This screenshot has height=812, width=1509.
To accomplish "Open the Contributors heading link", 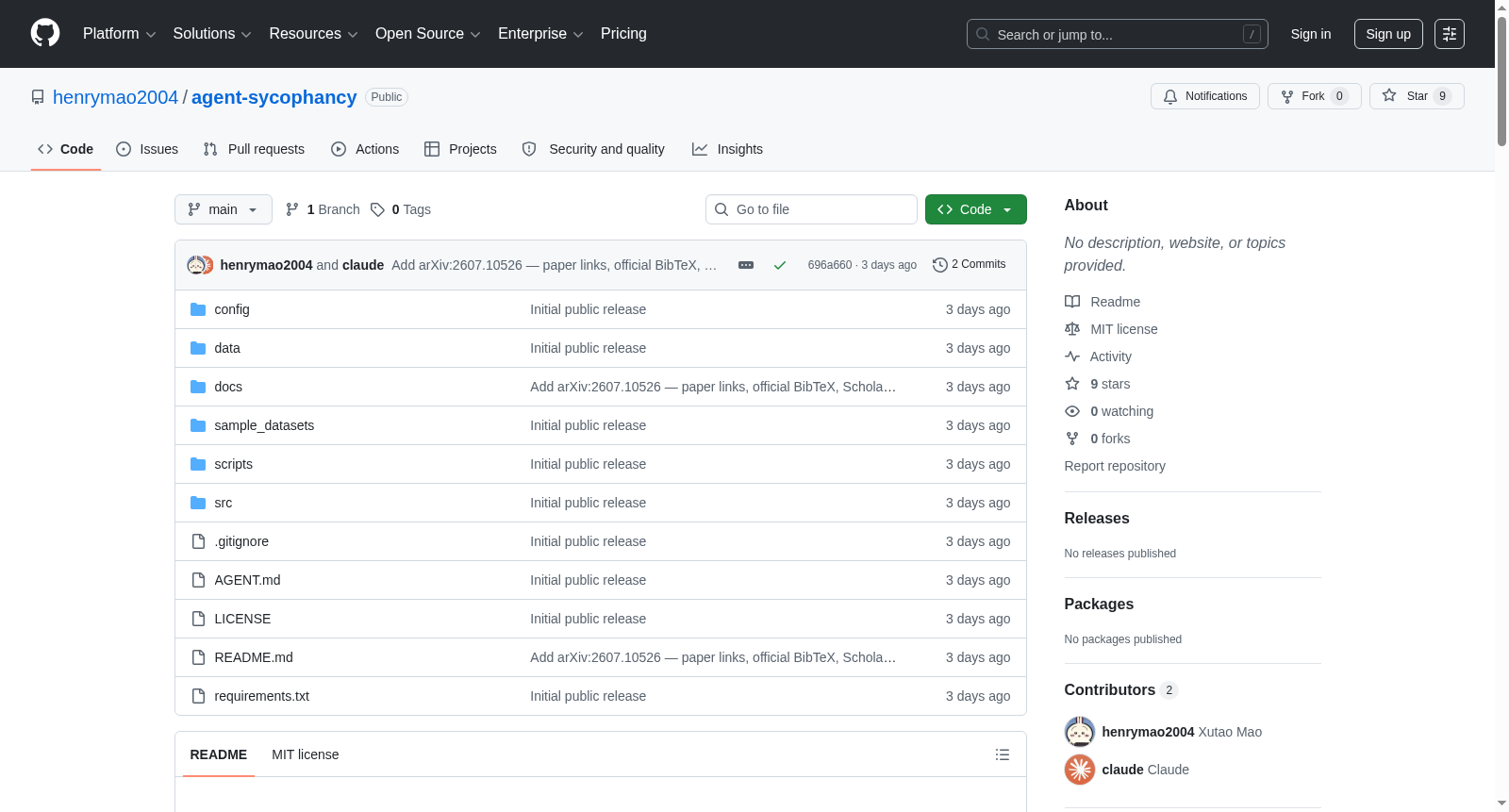I will (x=1121, y=690).
